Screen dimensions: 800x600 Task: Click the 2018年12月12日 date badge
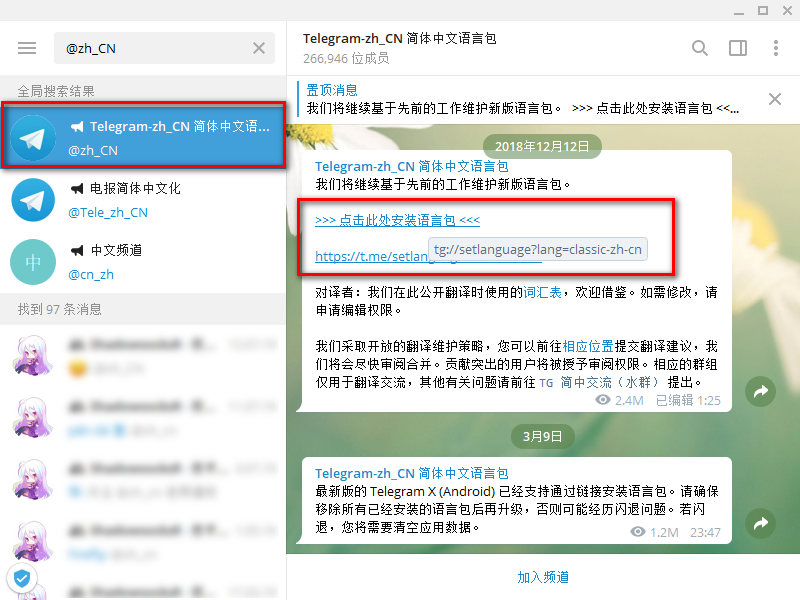(x=542, y=146)
